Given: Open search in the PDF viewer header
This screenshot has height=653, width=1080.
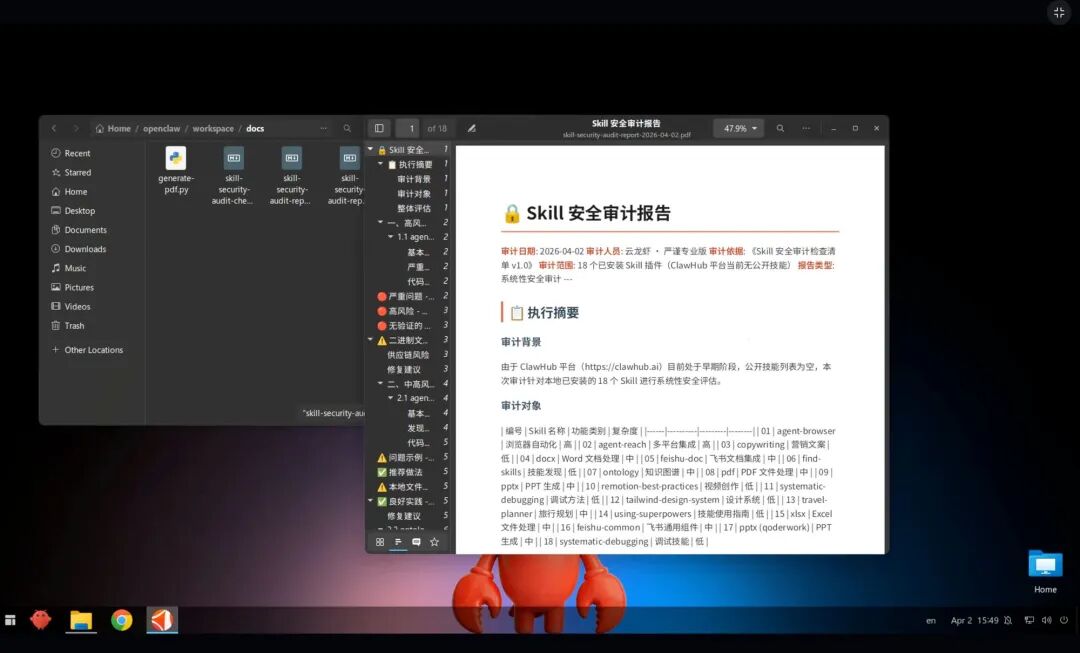Looking at the screenshot, I should coord(780,128).
